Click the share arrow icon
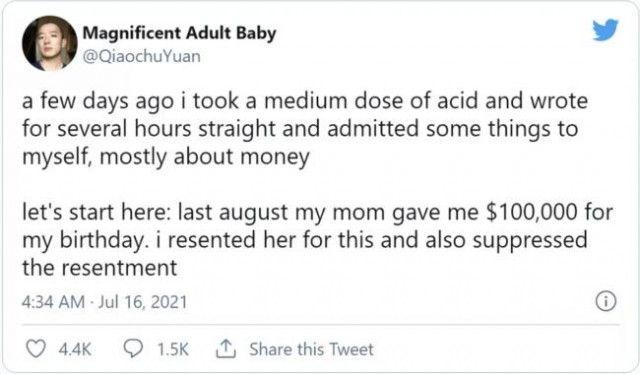 225,349
